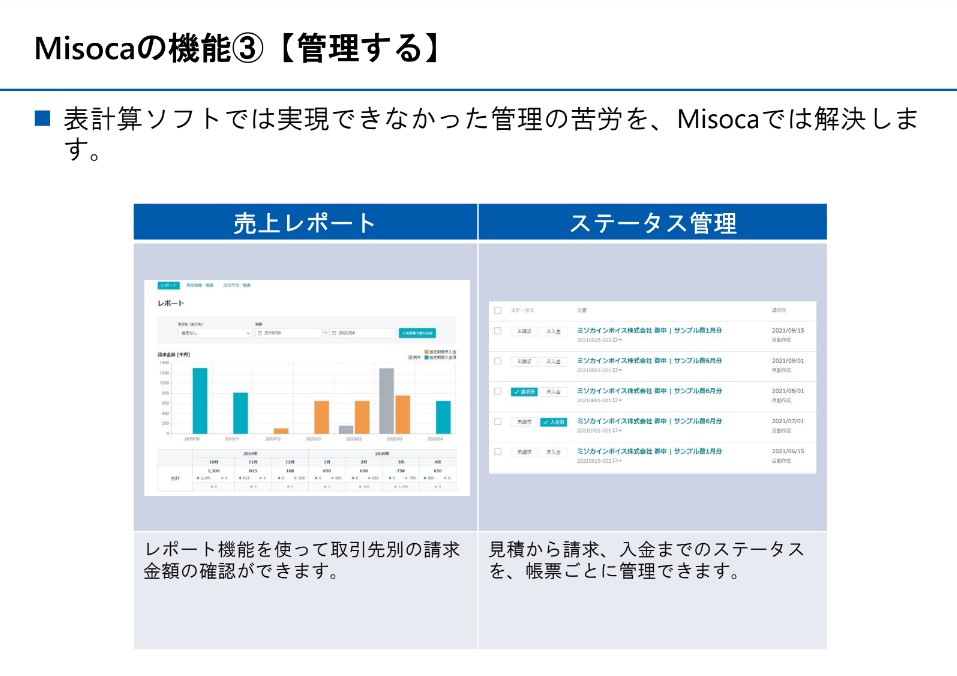Toggle the 未請求 status on the 2021/07/01 row
Viewport: 957px width, 676px height.
pos(524,422)
